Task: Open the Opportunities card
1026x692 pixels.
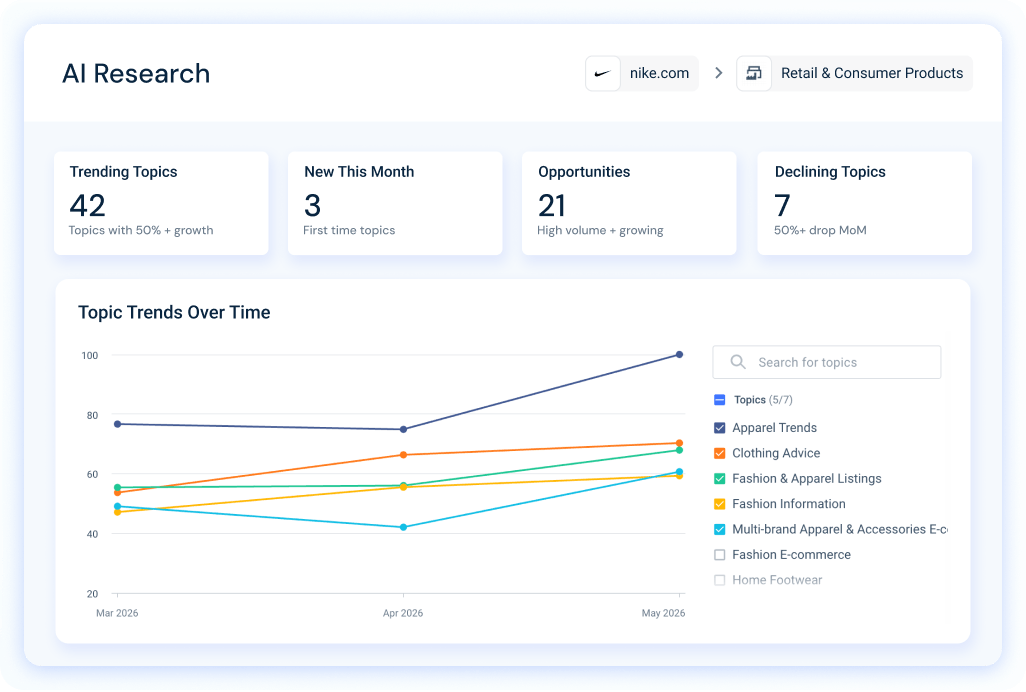Action: pos(629,203)
